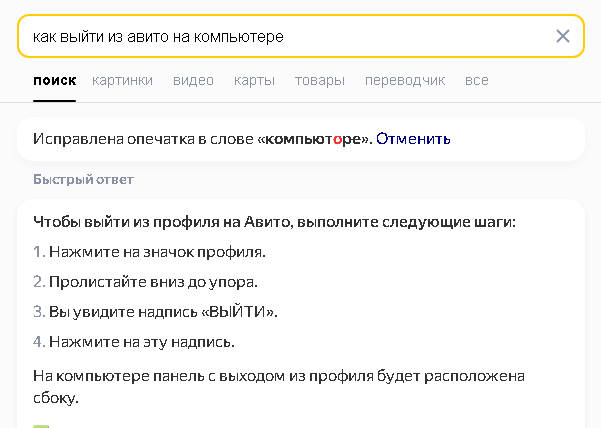Click the "Быстрый ответ" label
This screenshot has height=428, width=601.
point(83,179)
